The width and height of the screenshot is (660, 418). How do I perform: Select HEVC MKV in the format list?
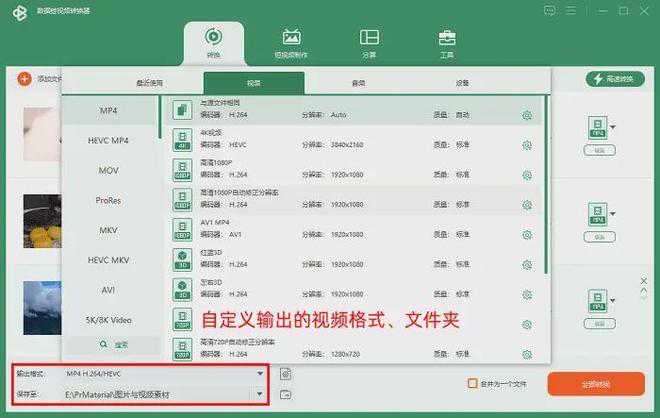(x=108, y=260)
